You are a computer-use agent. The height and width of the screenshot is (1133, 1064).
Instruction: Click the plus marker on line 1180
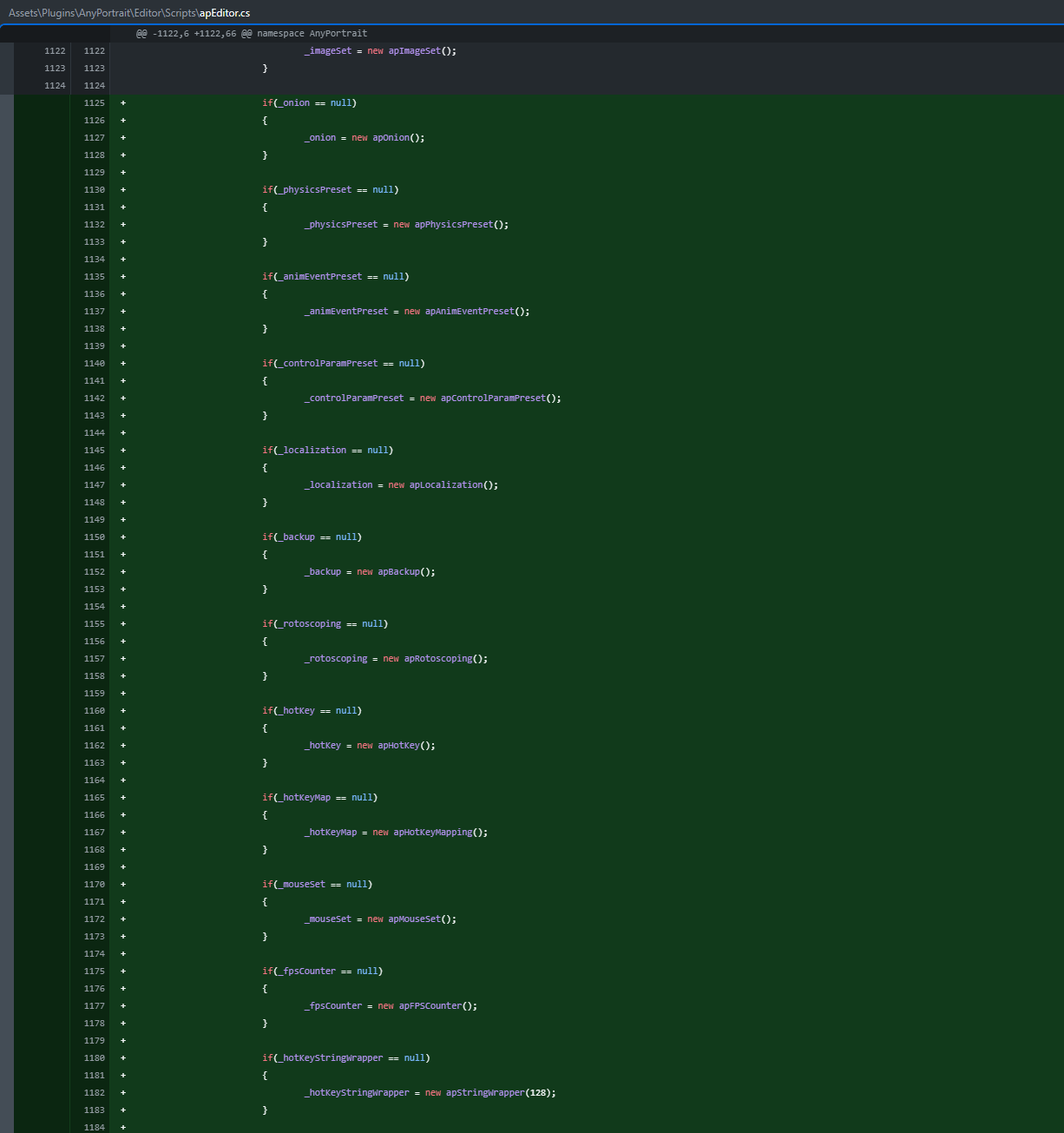123,1057
